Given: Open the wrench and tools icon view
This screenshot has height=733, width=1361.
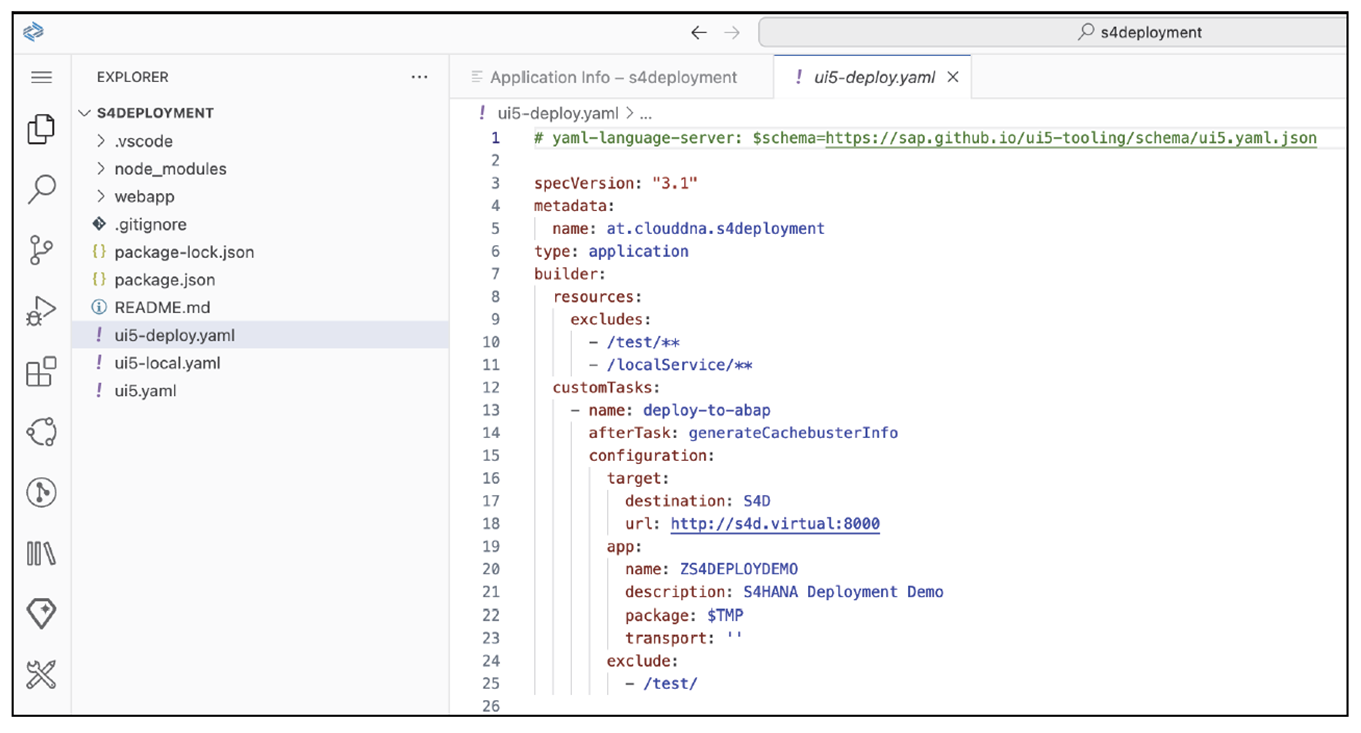Looking at the screenshot, I should click(x=41, y=675).
